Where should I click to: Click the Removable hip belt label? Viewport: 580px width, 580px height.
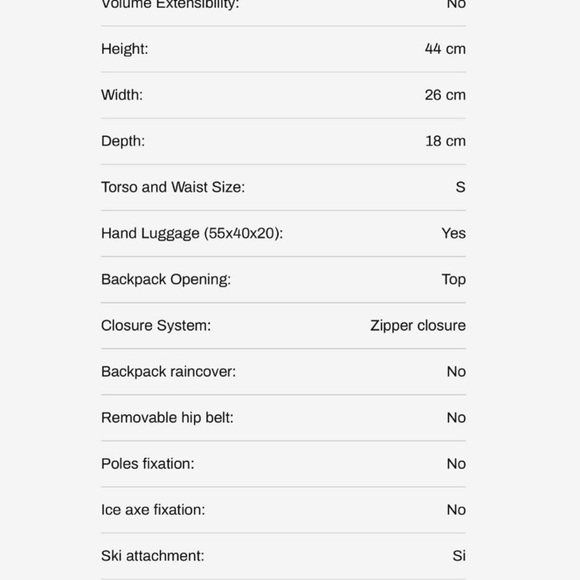tap(167, 418)
